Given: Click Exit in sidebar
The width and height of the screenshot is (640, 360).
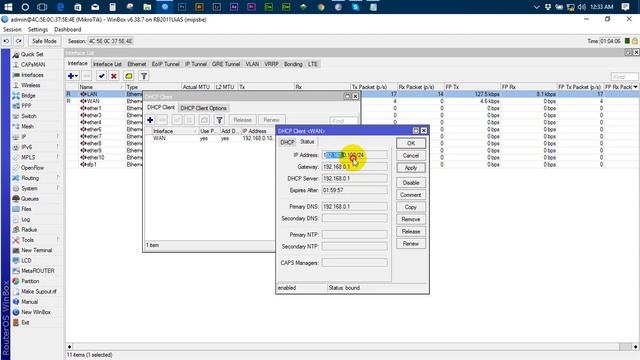Looking at the screenshot, I should (x=25, y=322).
